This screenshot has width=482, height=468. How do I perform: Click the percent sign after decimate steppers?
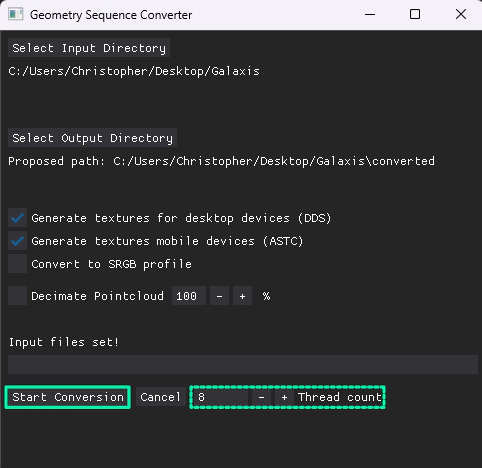coord(266,296)
